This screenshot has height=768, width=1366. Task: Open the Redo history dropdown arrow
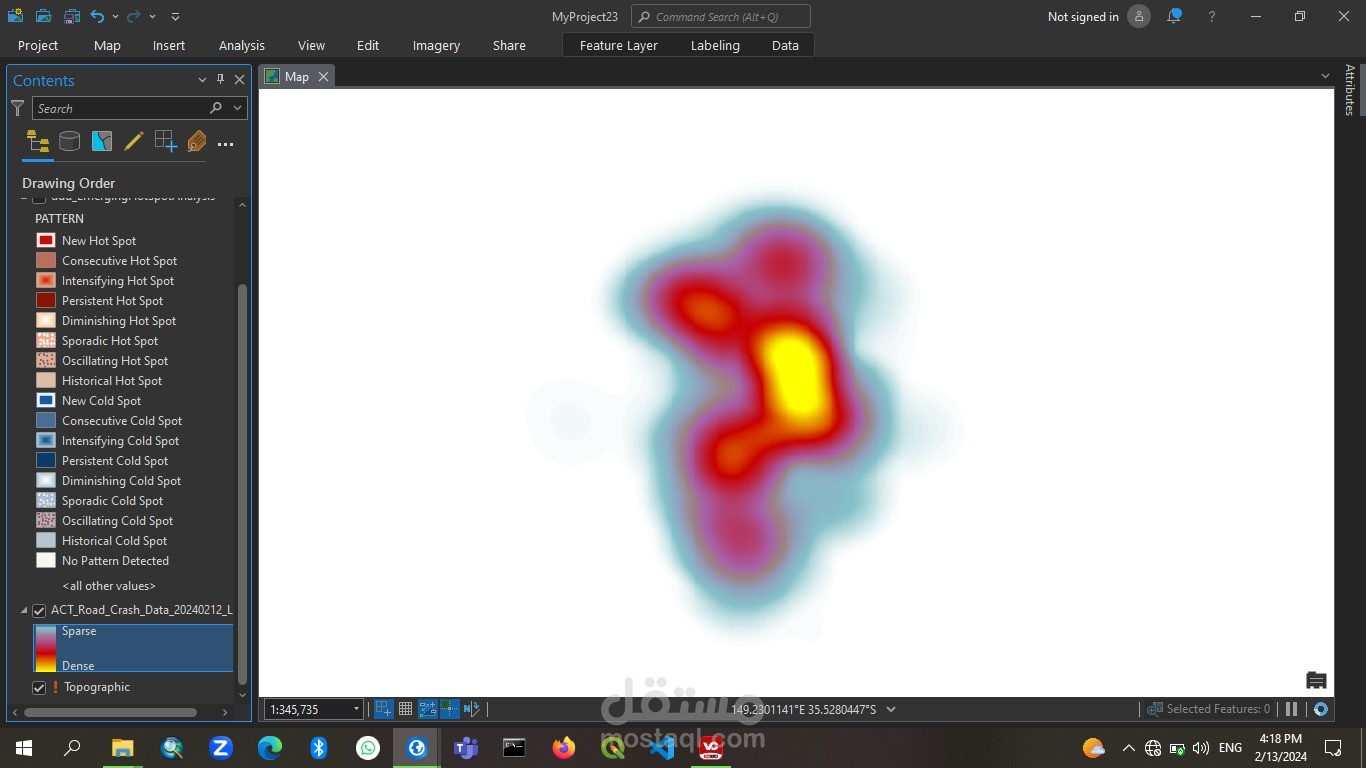(x=152, y=17)
